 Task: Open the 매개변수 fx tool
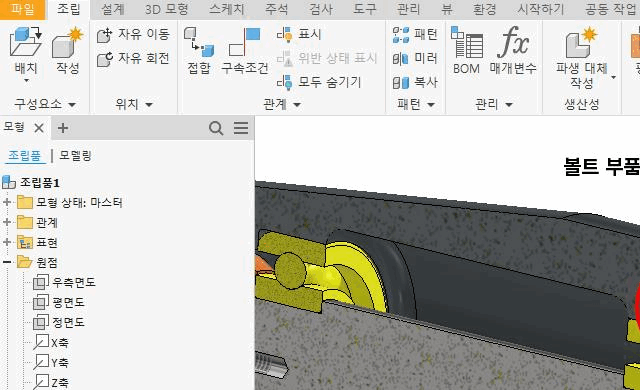513,51
